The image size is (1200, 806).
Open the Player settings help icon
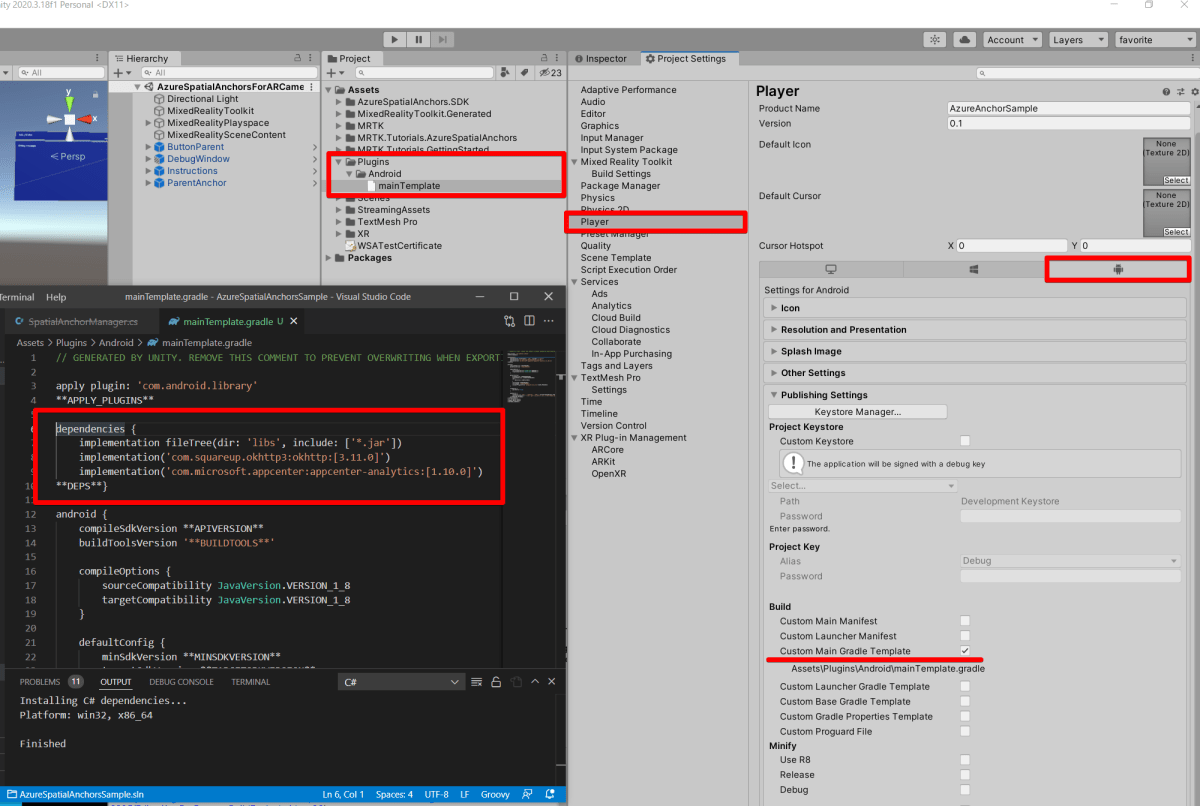pos(1166,91)
